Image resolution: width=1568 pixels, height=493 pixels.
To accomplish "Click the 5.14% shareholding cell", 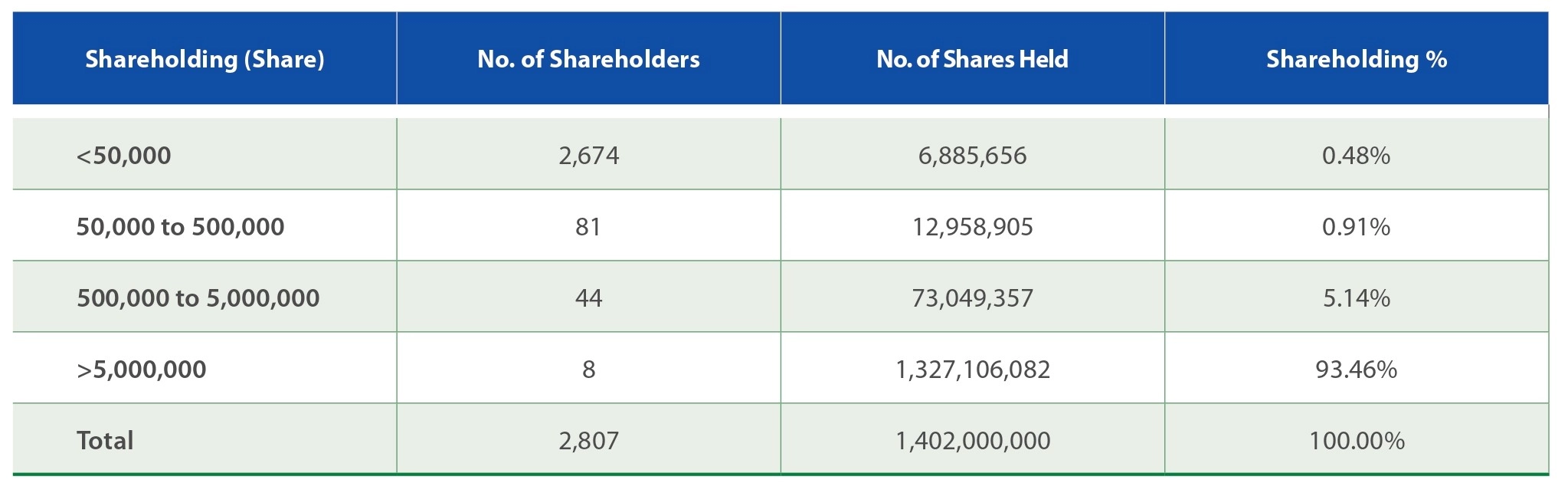I will (x=1356, y=298).
